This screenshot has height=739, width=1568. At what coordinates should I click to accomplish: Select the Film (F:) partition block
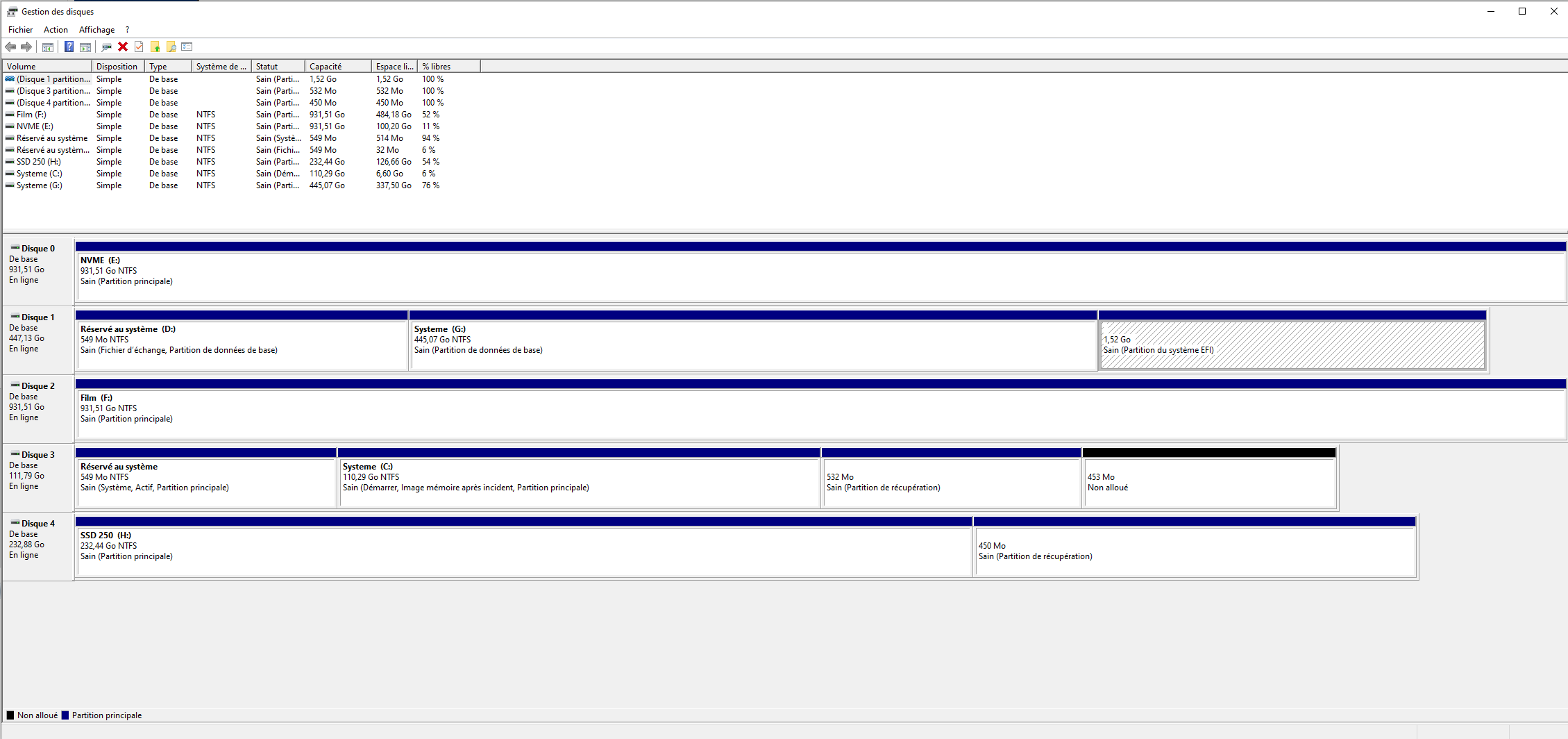pos(820,409)
